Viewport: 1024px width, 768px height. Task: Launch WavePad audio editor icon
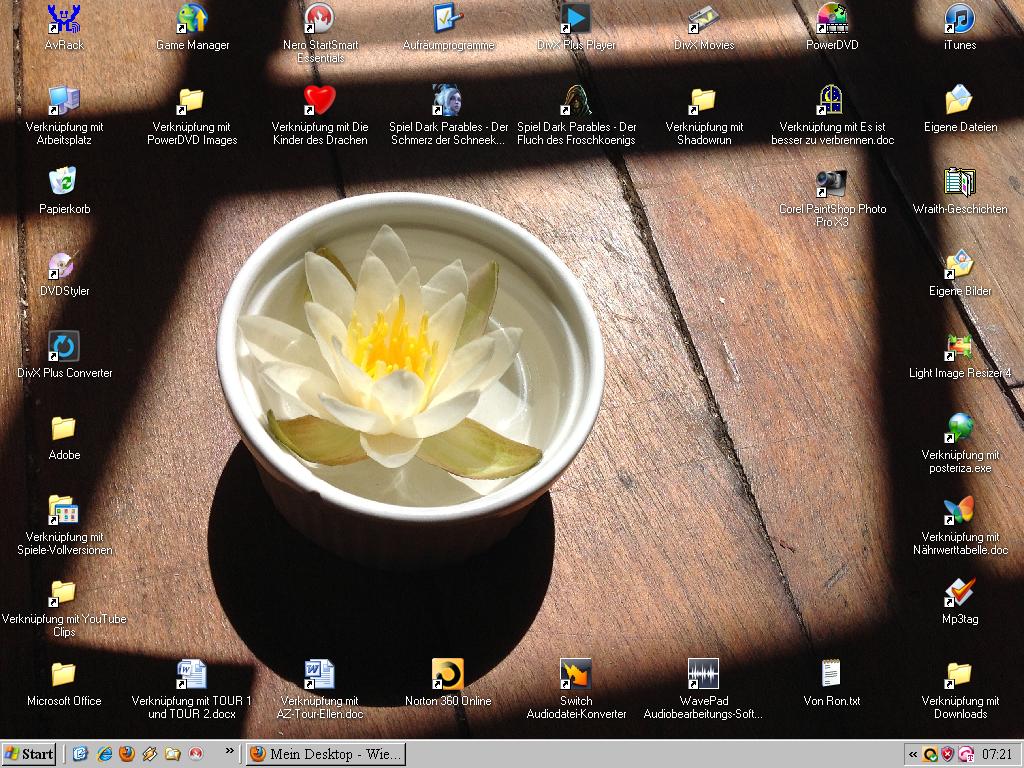[703, 675]
